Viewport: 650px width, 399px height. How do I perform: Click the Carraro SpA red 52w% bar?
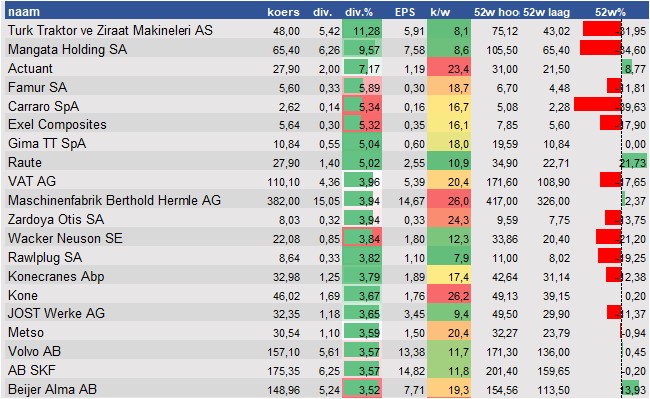point(597,105)
